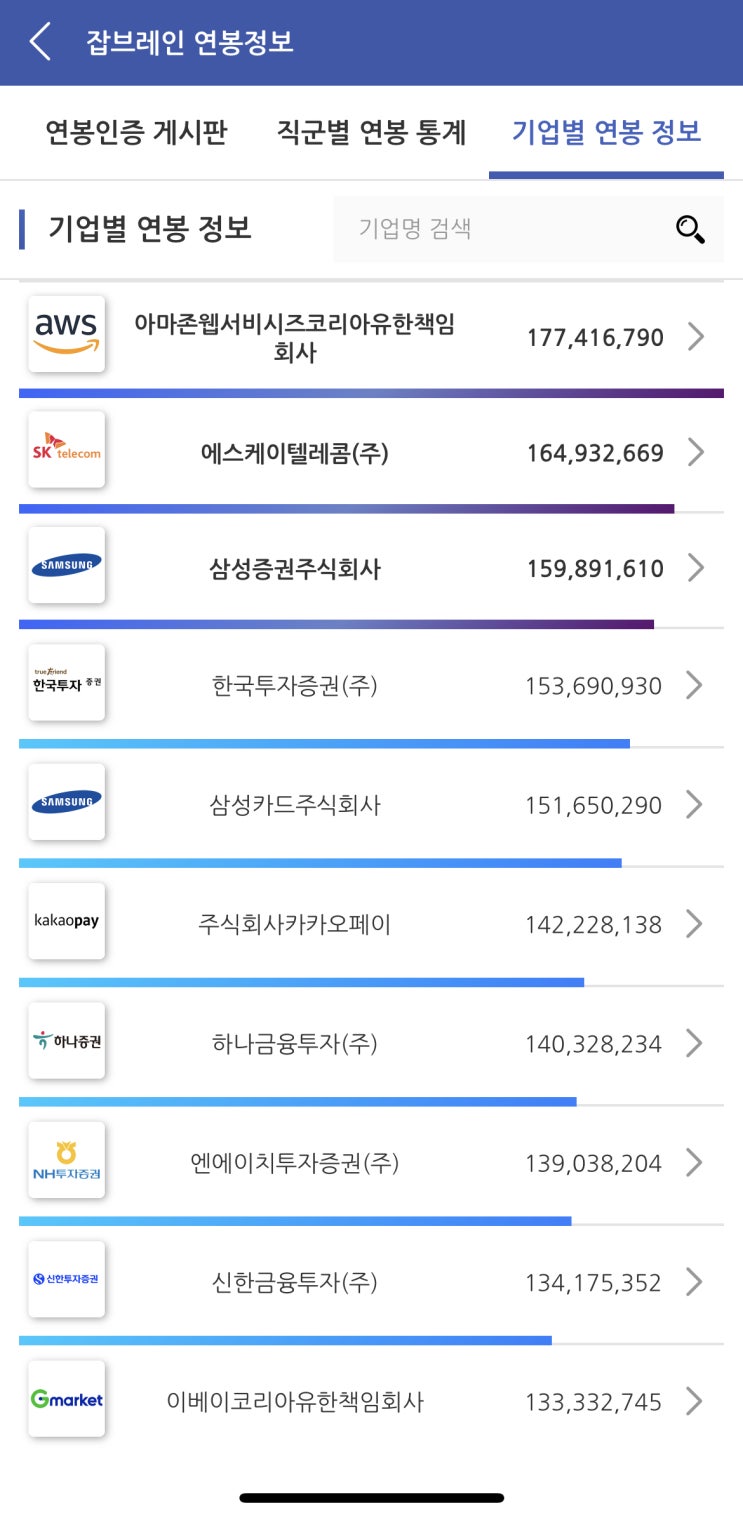Switch to 직군별 연봉 통계 tab
Viewport: 743px width, 1518px height.
(371, 133)
